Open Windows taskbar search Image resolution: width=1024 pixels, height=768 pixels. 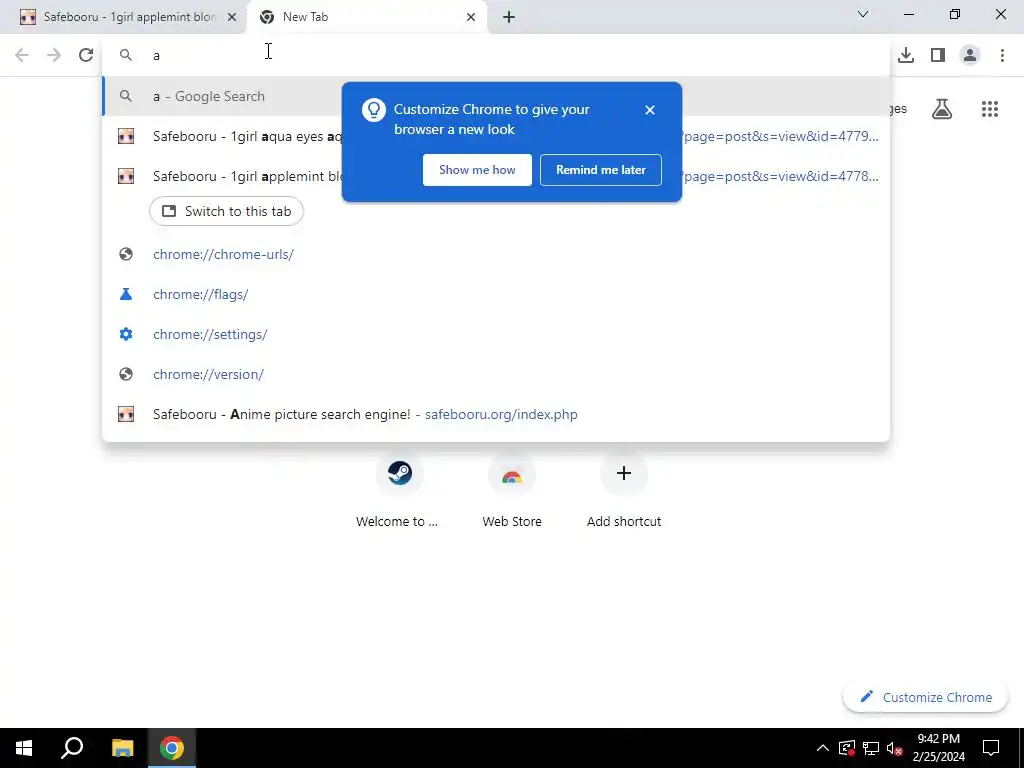[72, 748]
